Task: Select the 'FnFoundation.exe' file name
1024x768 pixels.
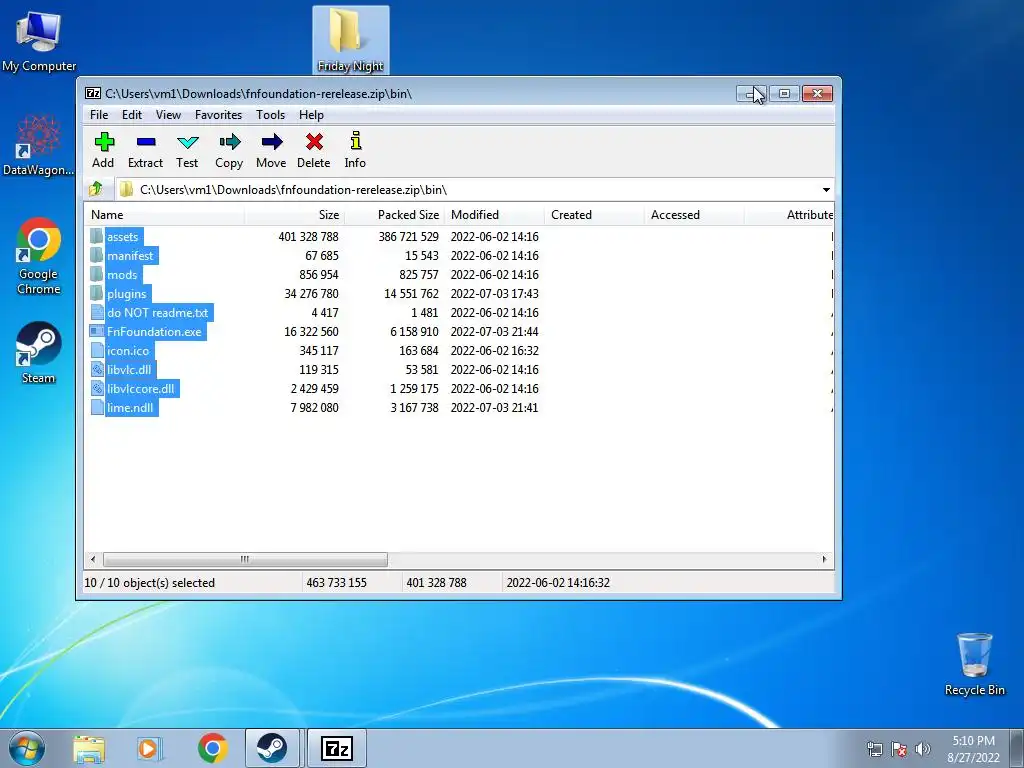Action: tap(154, 332)
